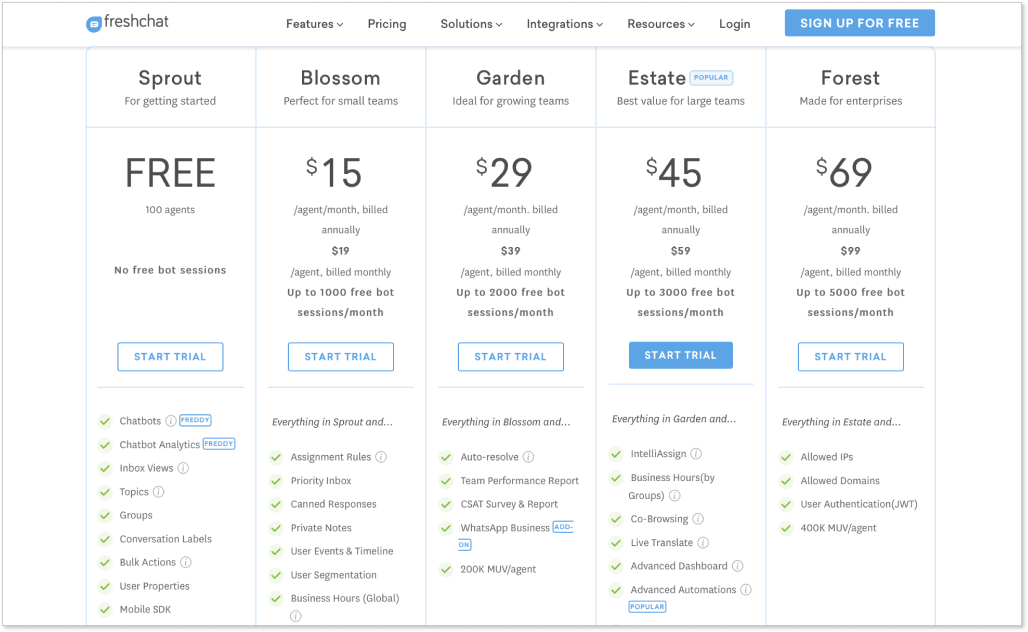Click info icon next to Co-Browsing

pos(698,519)
